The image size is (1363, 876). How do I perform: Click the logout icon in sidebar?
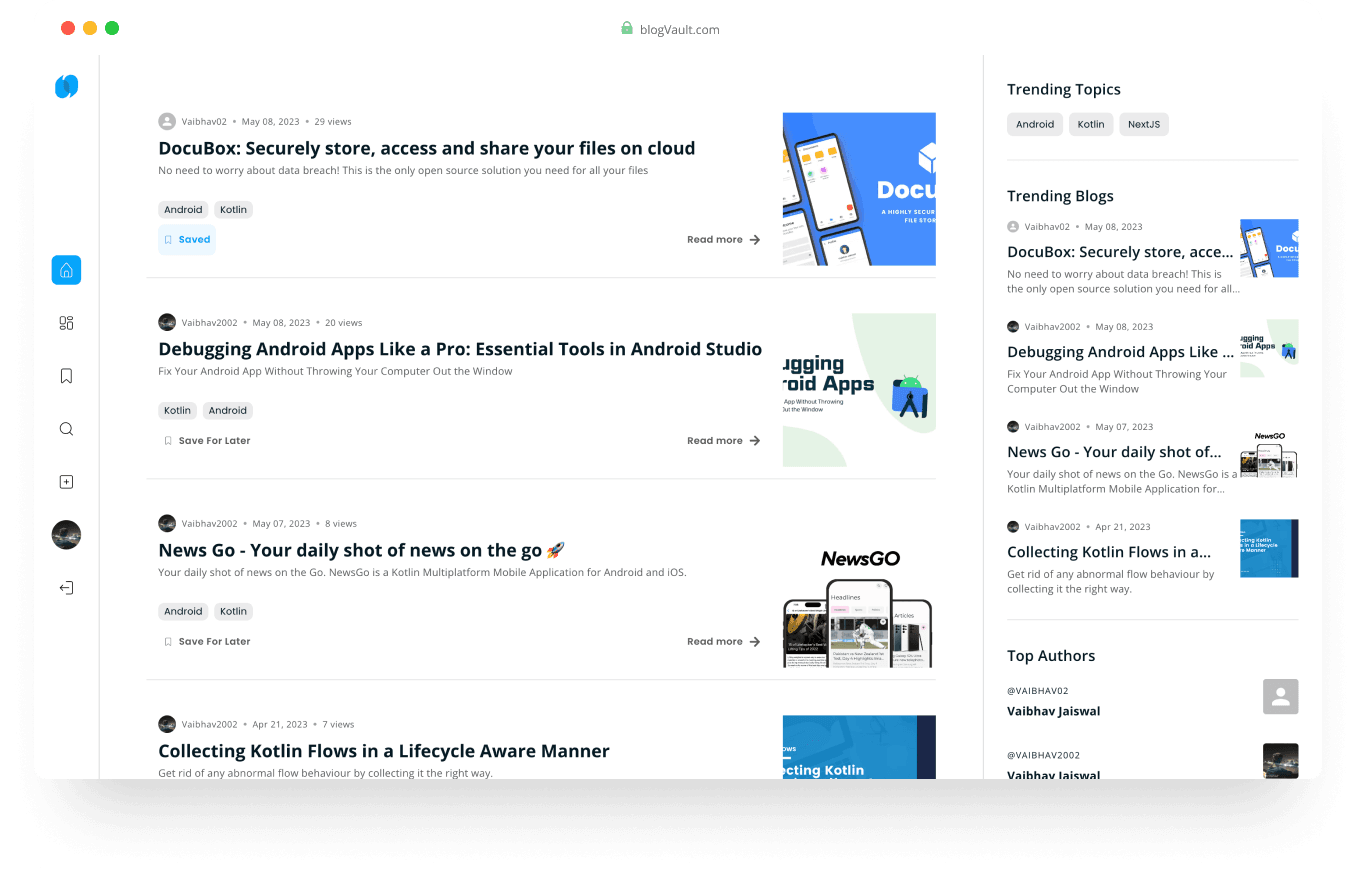(x=66, y=588)
